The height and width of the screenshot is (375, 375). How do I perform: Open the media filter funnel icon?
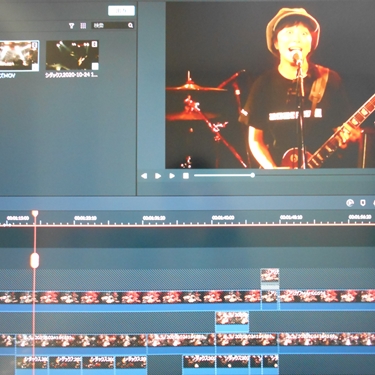[71, 26]
